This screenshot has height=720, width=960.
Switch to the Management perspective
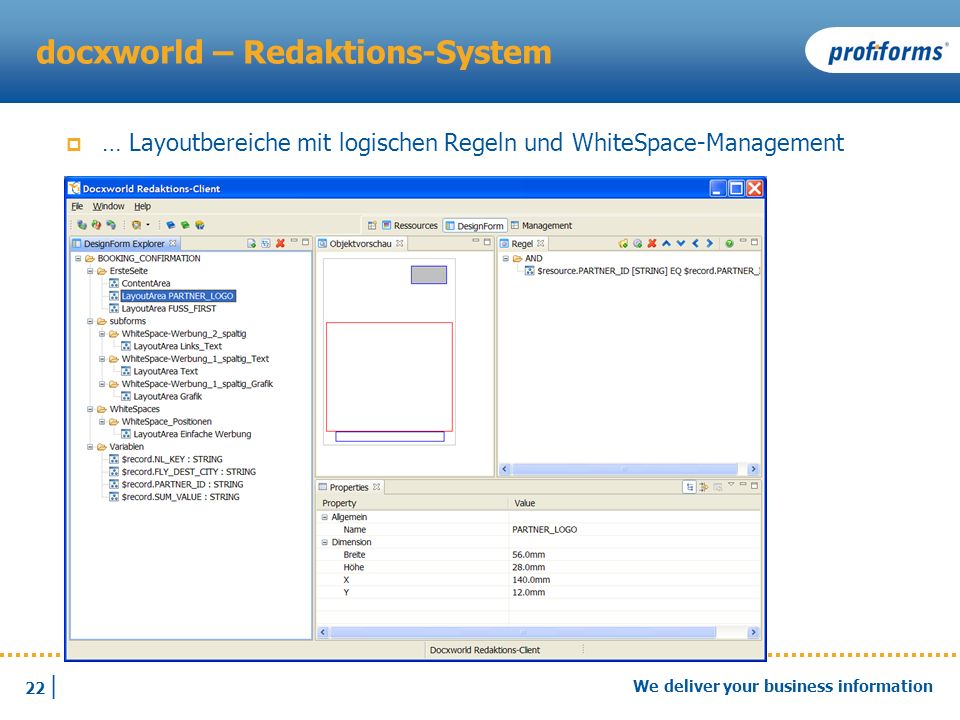(541, 226)
